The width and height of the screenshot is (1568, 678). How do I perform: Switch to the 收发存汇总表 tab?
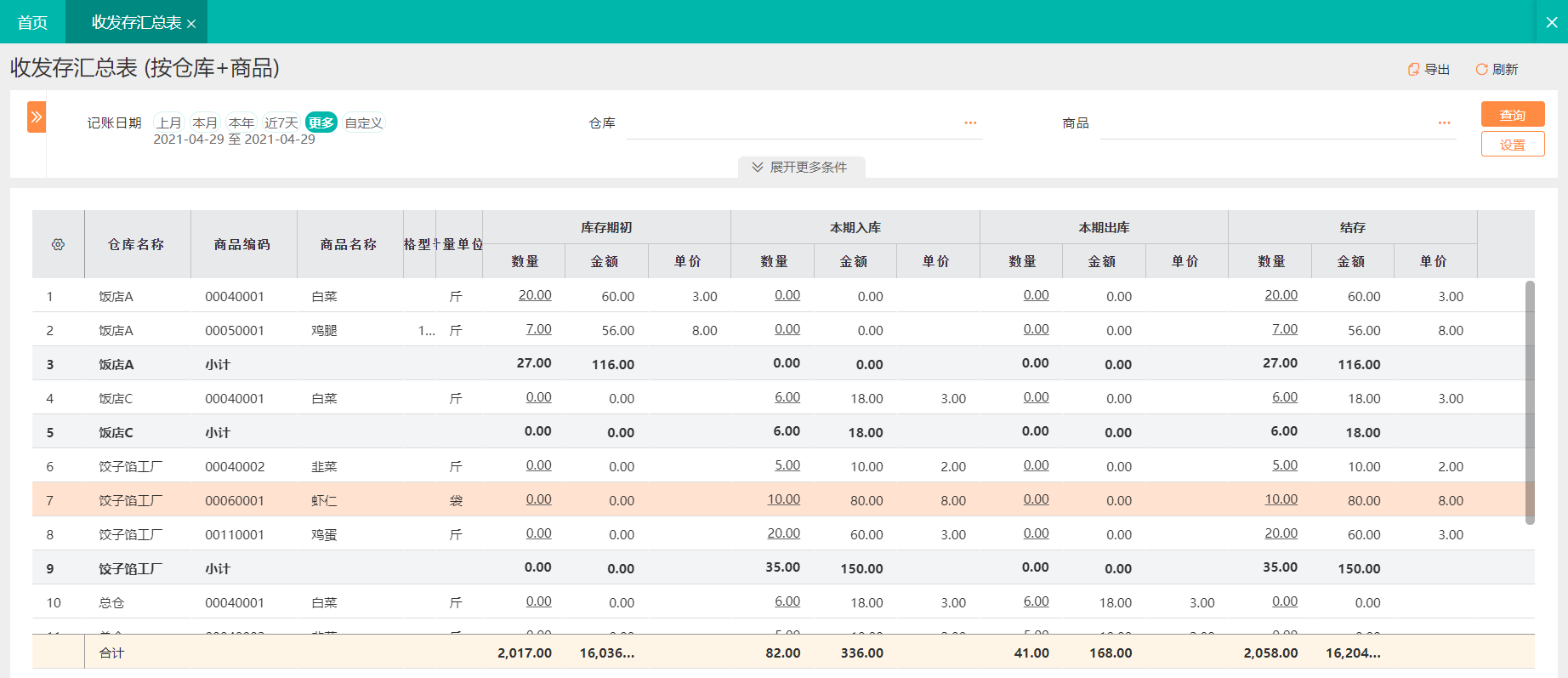click(x=136, y=22)
